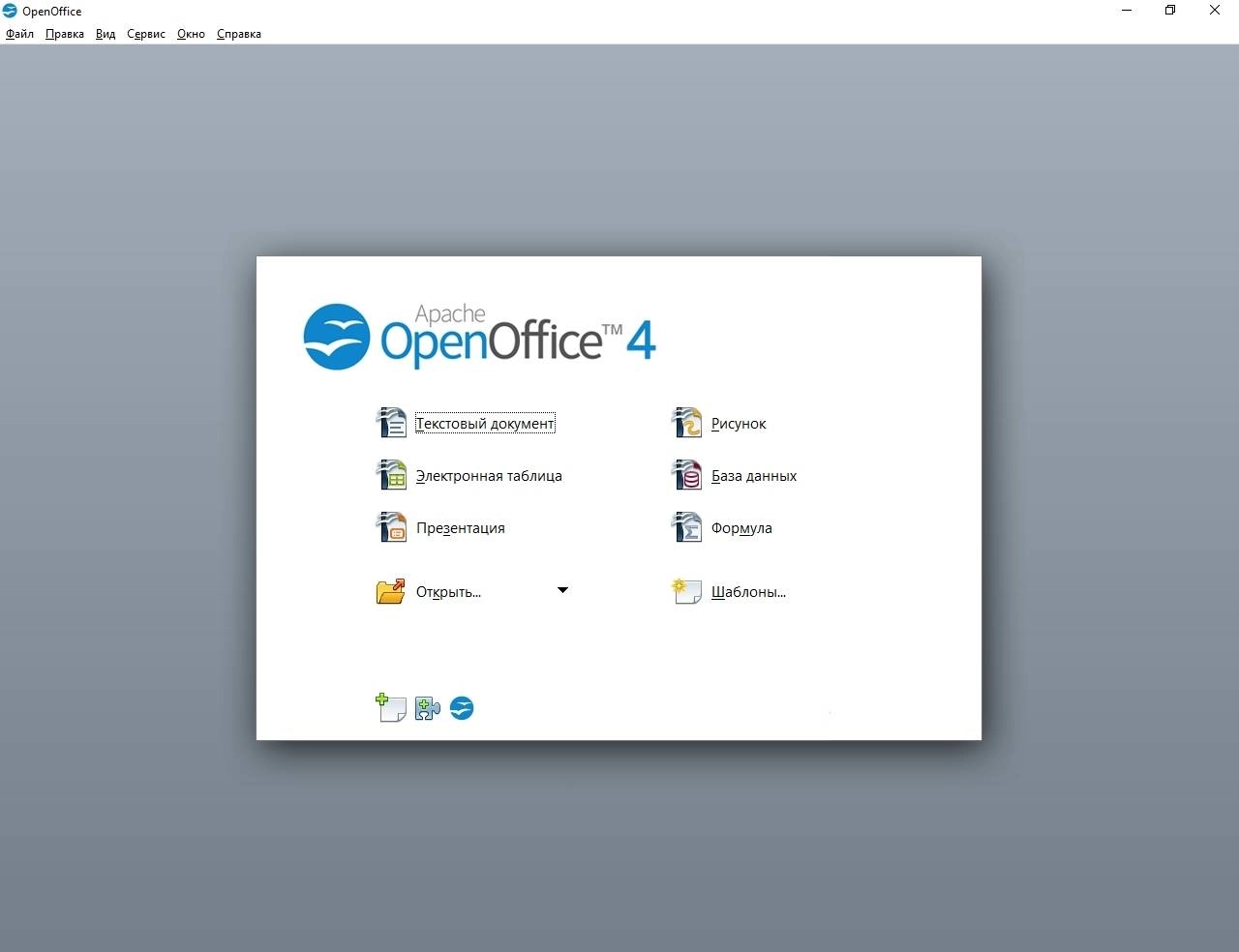Open the Правка menu
Viewport: 1239px width, 952px height.
65,34
